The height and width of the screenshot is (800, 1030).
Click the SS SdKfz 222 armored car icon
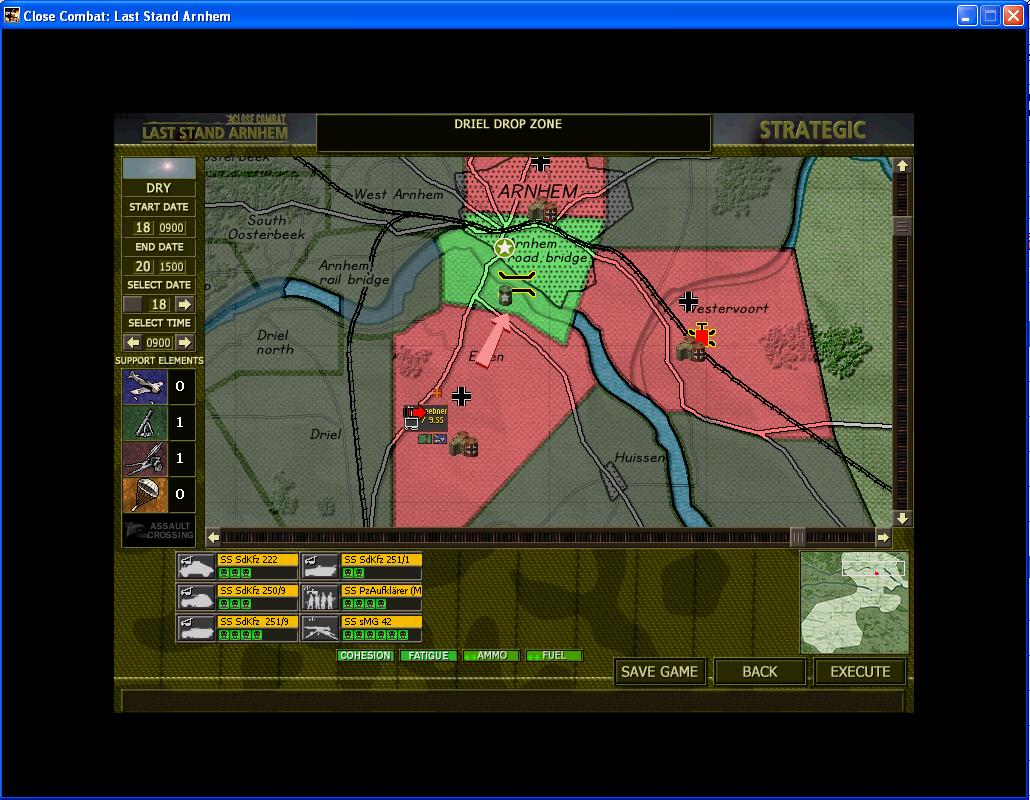tap(196, 566)
